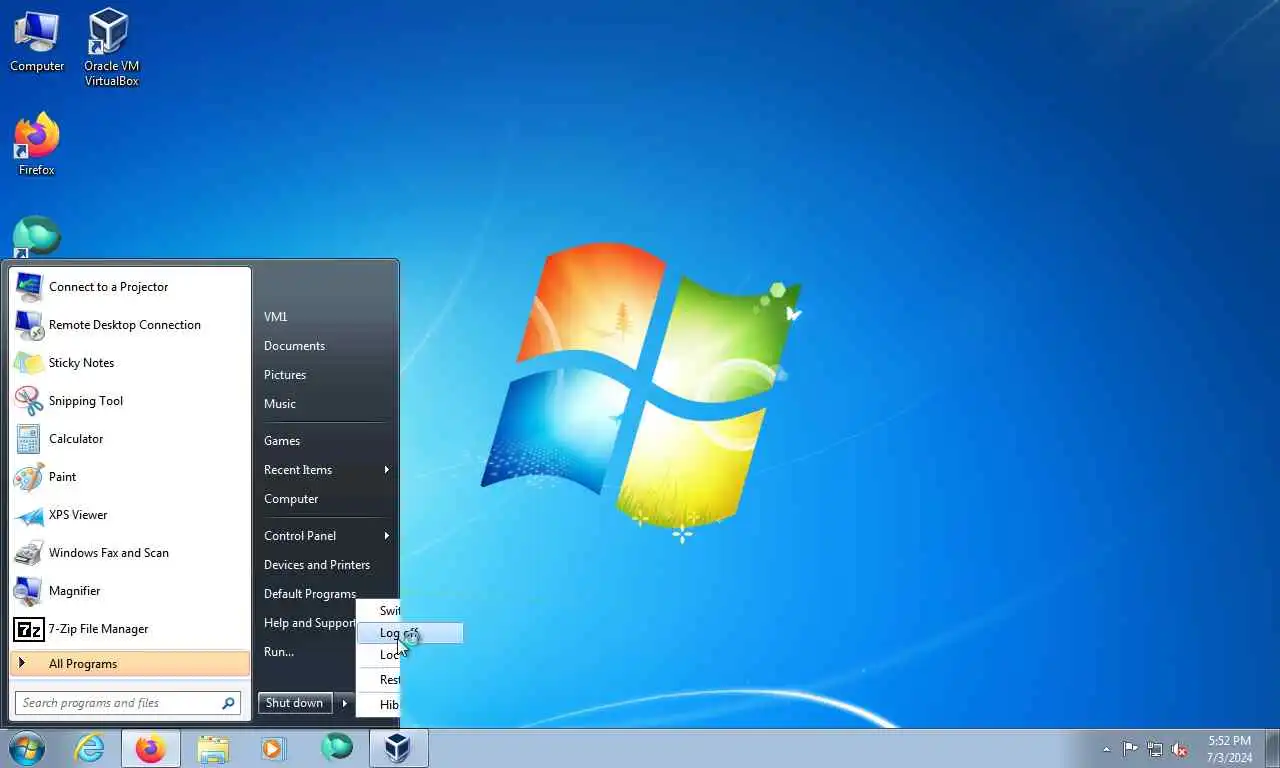This screenshot has width=1280, height=768.
Task: Click the Windows Start orb
Action: coord(27,748)
